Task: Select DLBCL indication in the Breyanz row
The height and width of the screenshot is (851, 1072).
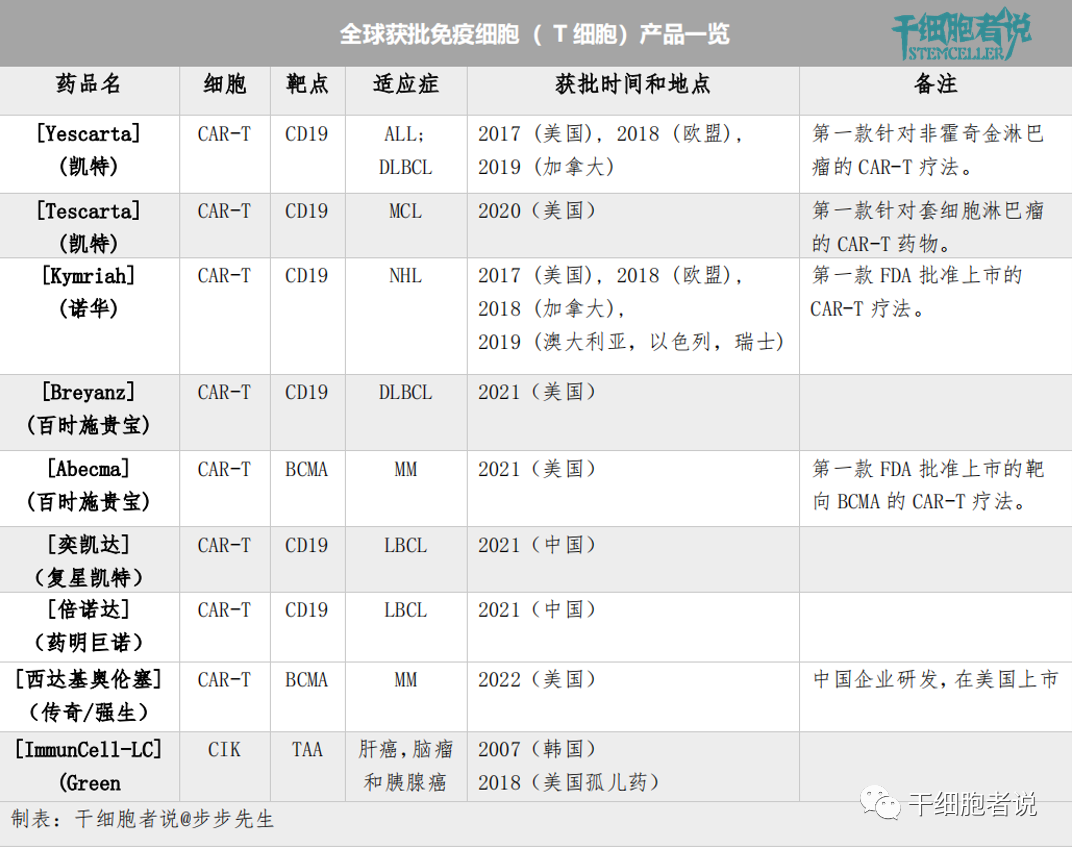Action: click(x=405, y=392)
